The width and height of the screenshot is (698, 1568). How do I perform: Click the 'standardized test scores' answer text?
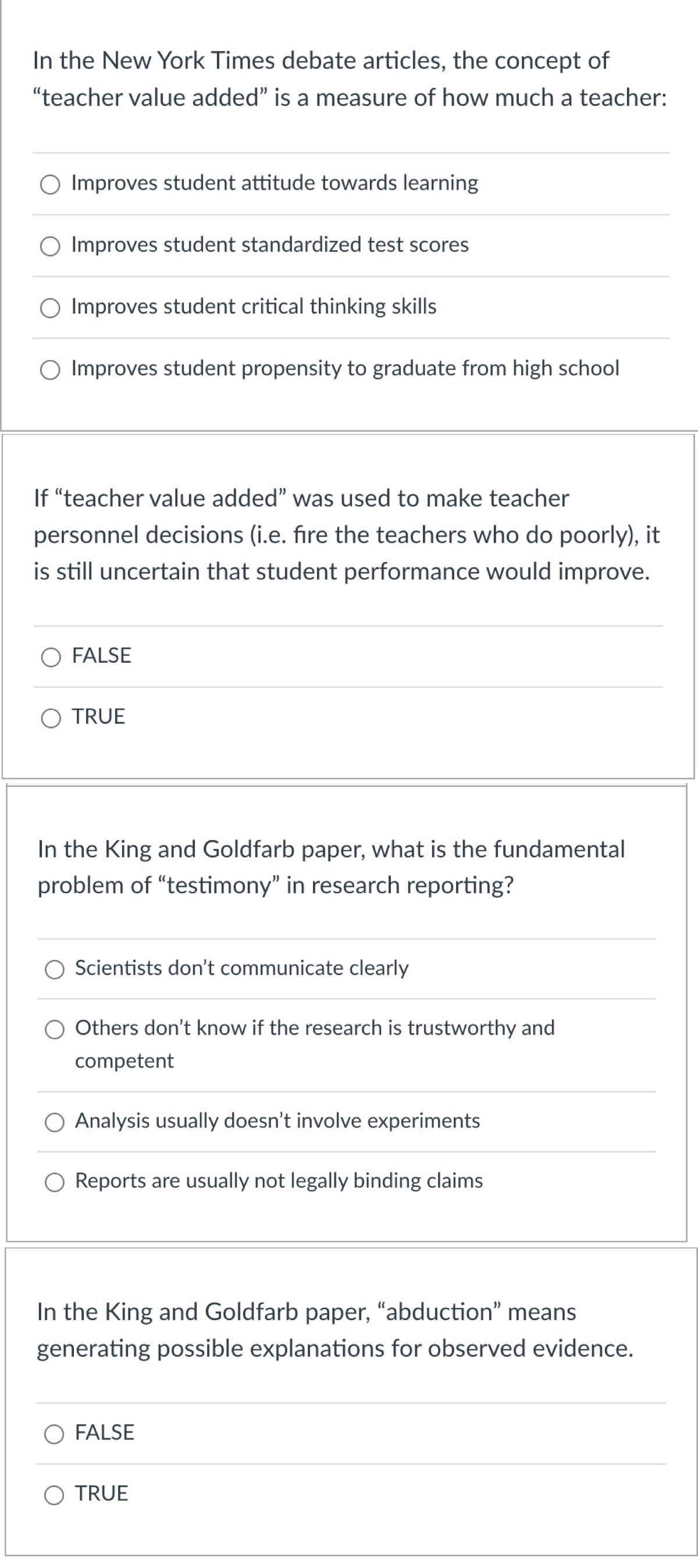270,245
